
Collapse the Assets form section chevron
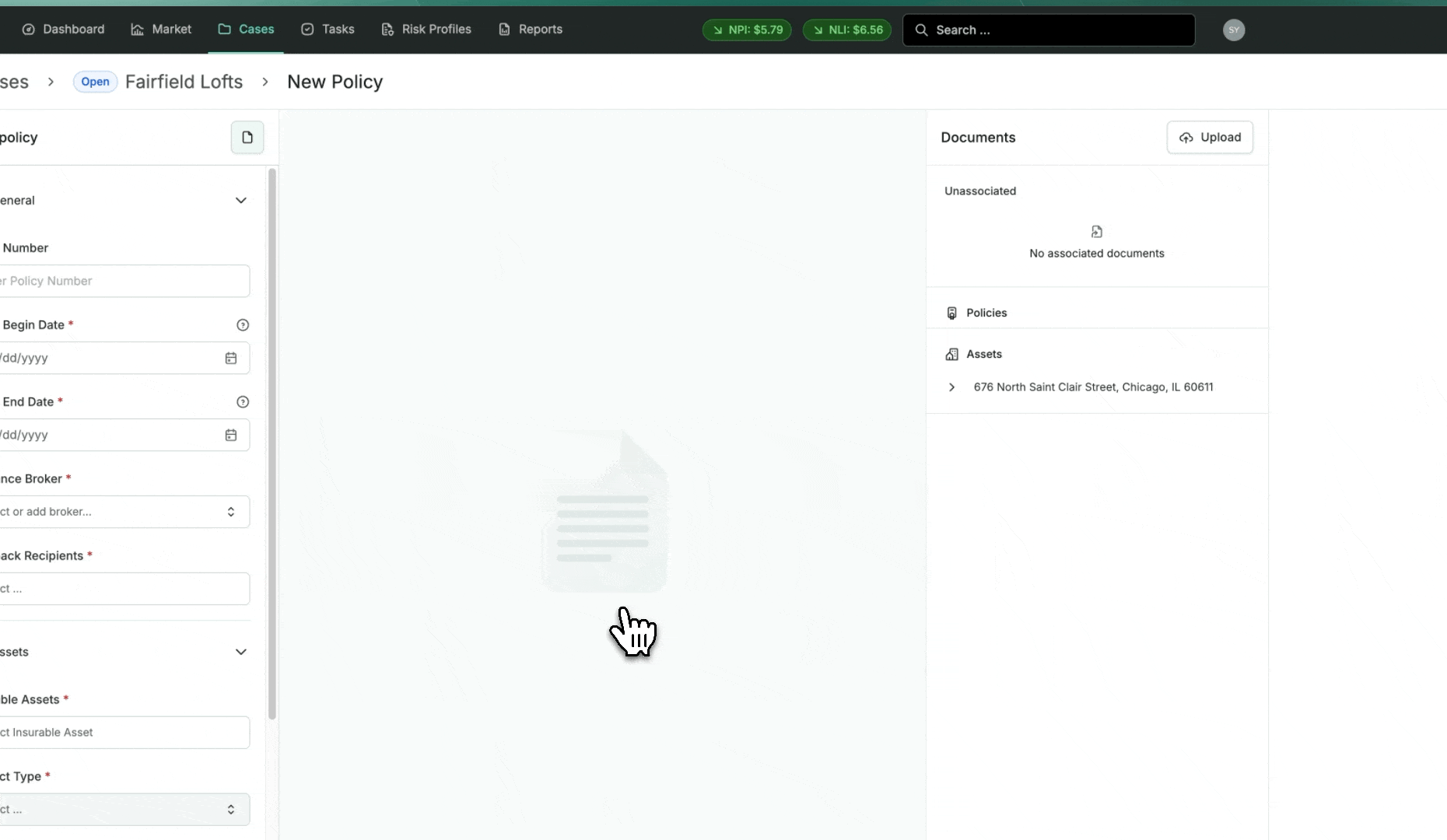241,652
